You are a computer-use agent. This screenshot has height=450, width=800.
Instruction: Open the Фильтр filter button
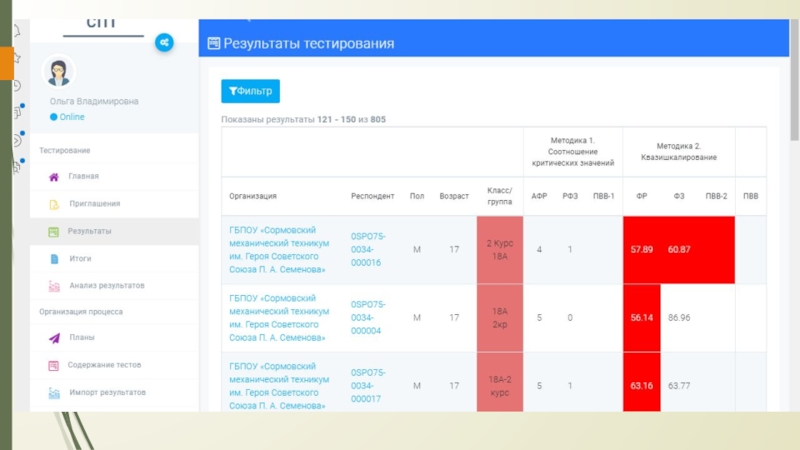250,91
